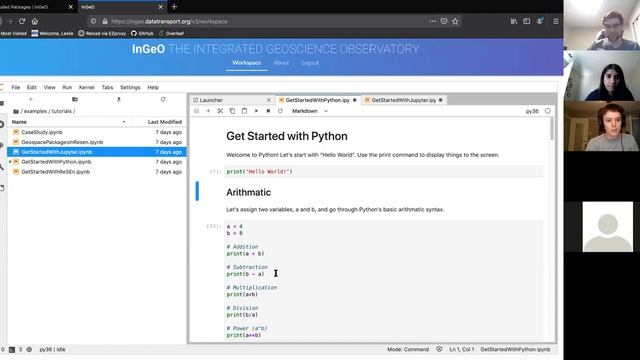Open the Overleaf bookmark
Screen dimensions: 640x360
pos(171,33)
